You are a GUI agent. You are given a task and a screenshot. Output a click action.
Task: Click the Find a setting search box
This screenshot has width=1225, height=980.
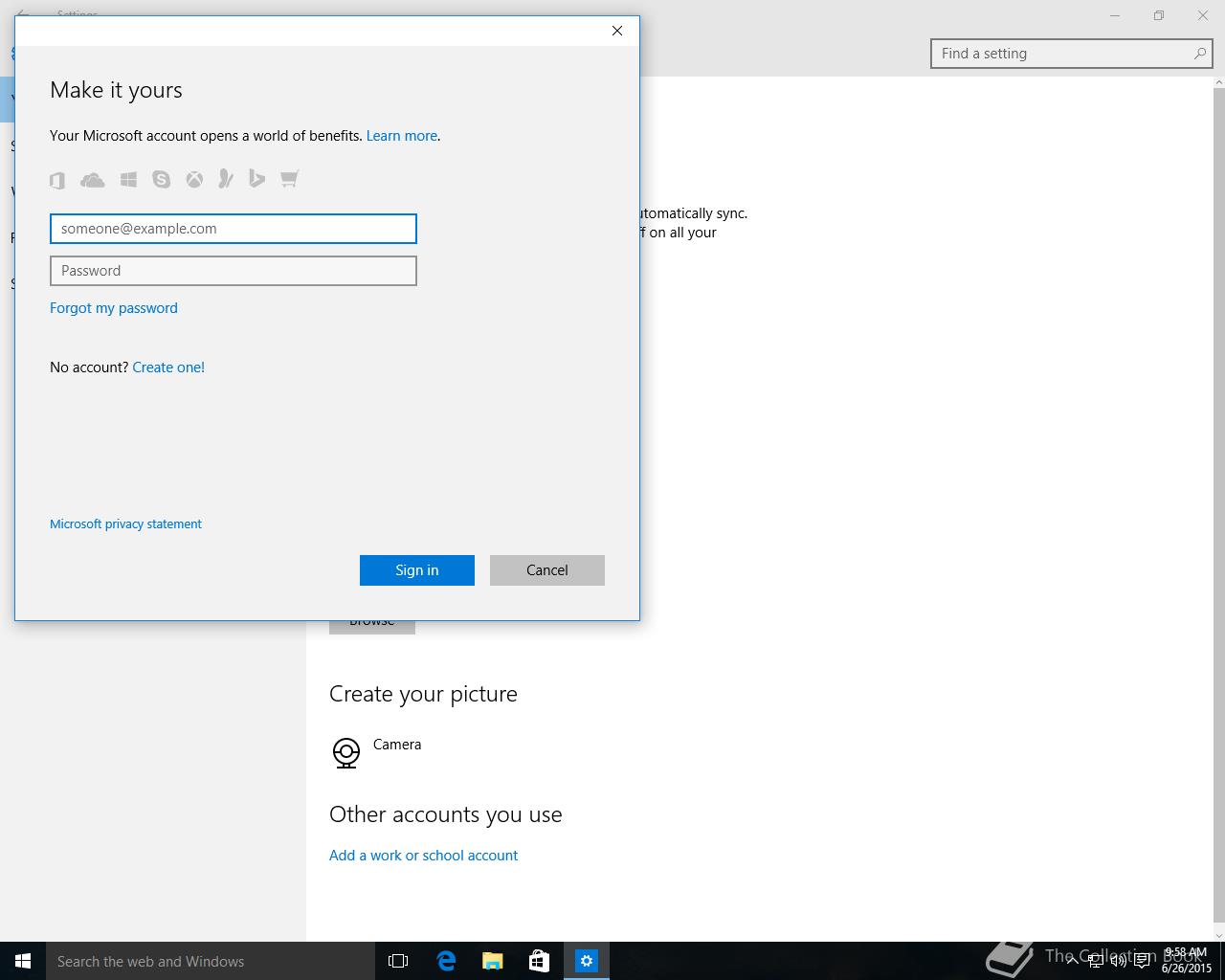1071,54
